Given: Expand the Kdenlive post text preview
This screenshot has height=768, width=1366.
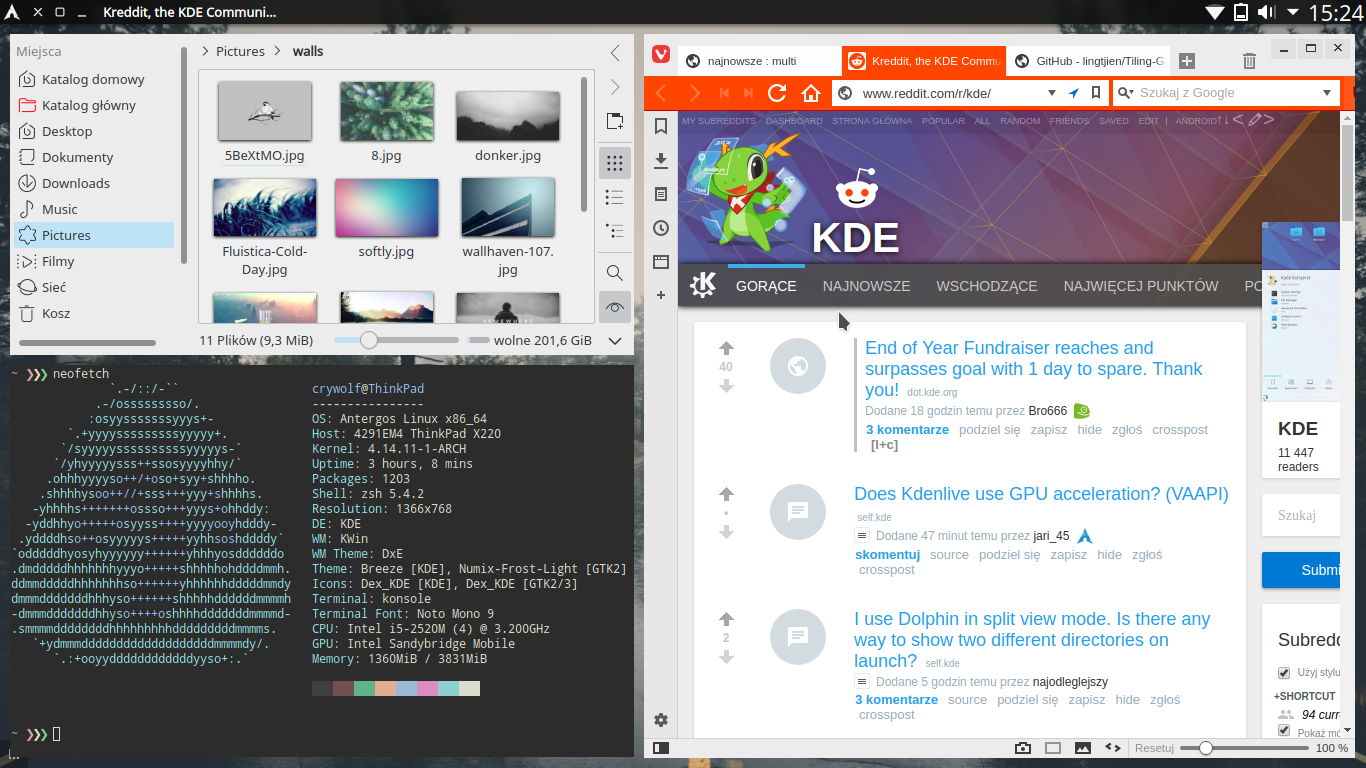Looking at the screenshot, I should 862,535.
